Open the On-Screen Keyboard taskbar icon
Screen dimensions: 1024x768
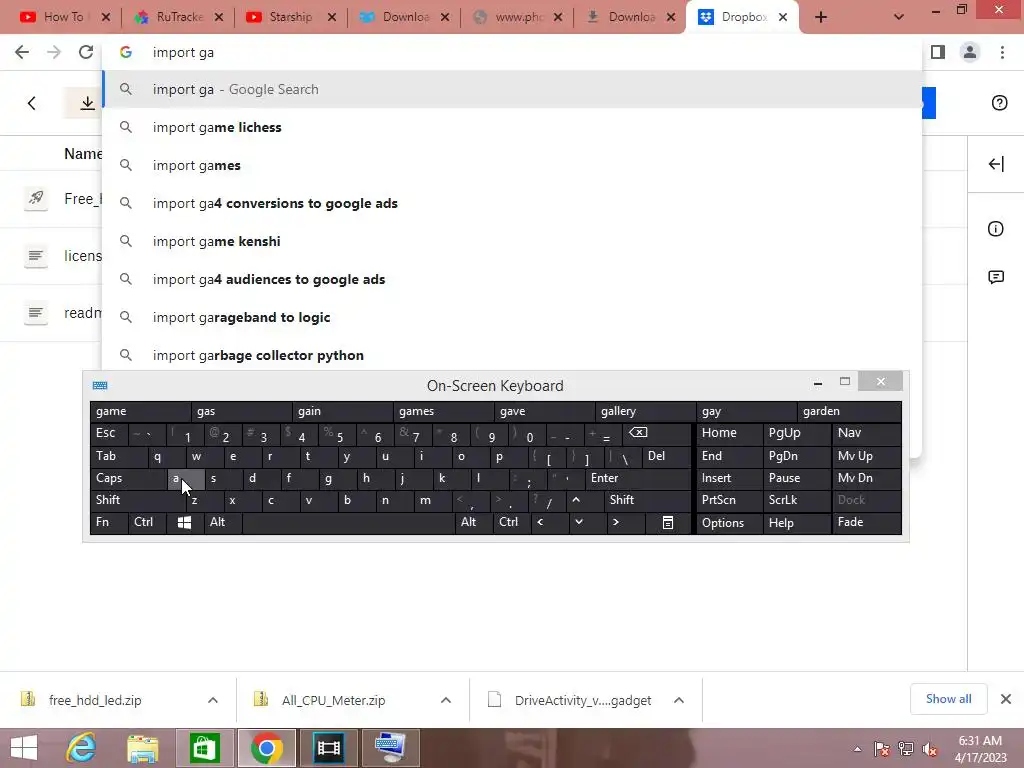point(391,748)
